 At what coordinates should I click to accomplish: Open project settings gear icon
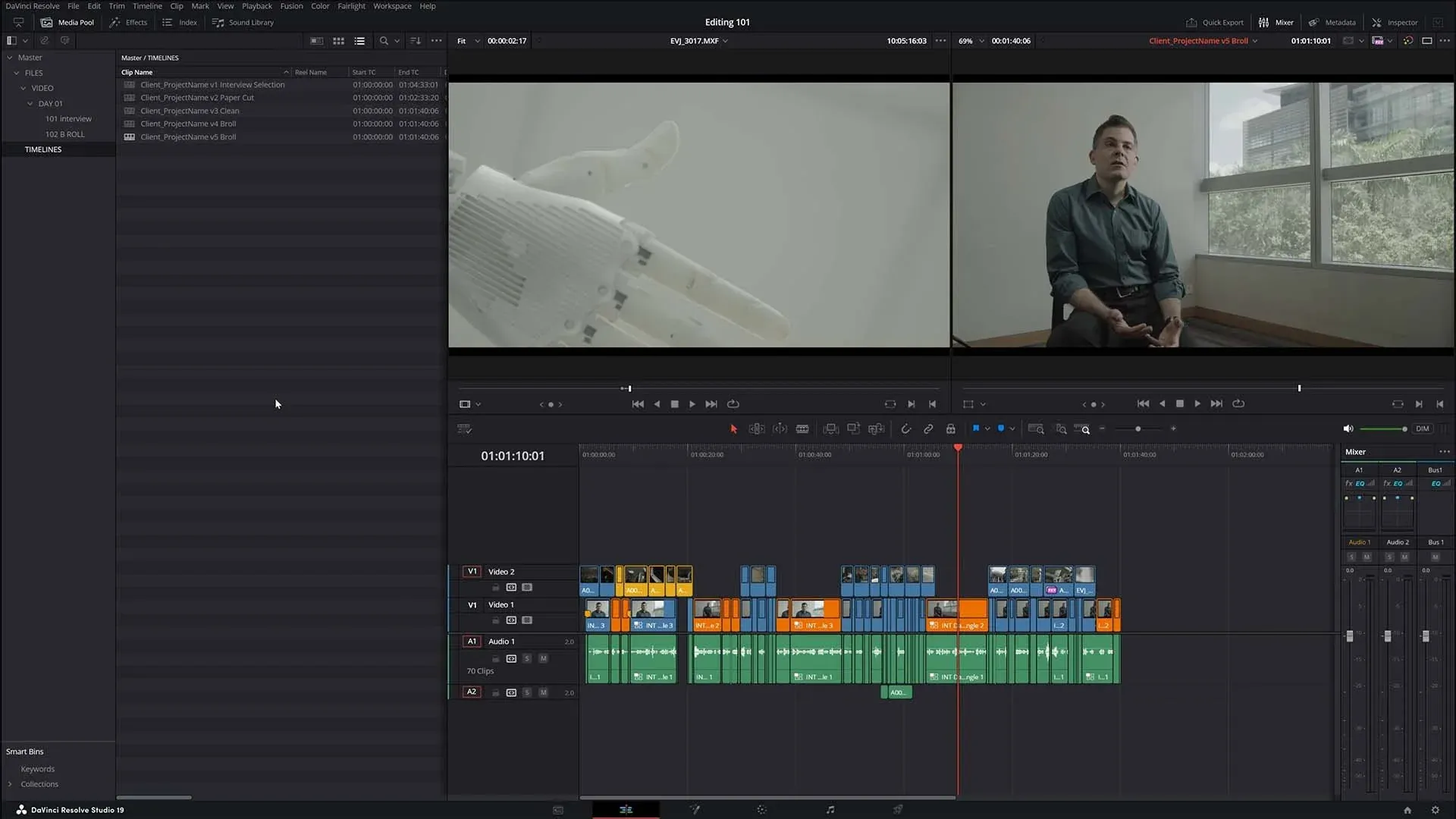point(1435,810)
